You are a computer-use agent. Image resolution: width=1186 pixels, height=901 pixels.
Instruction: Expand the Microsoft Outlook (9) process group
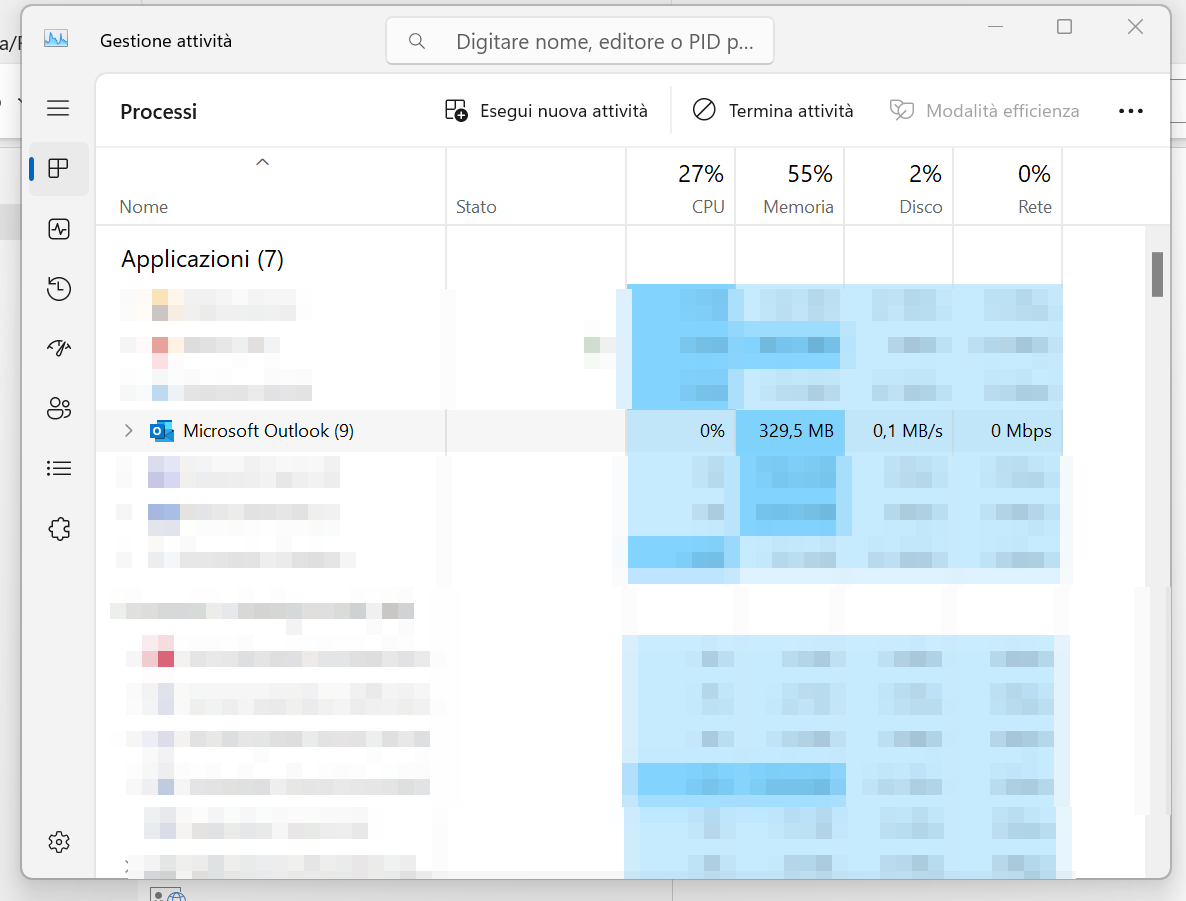tap(128, 430)
